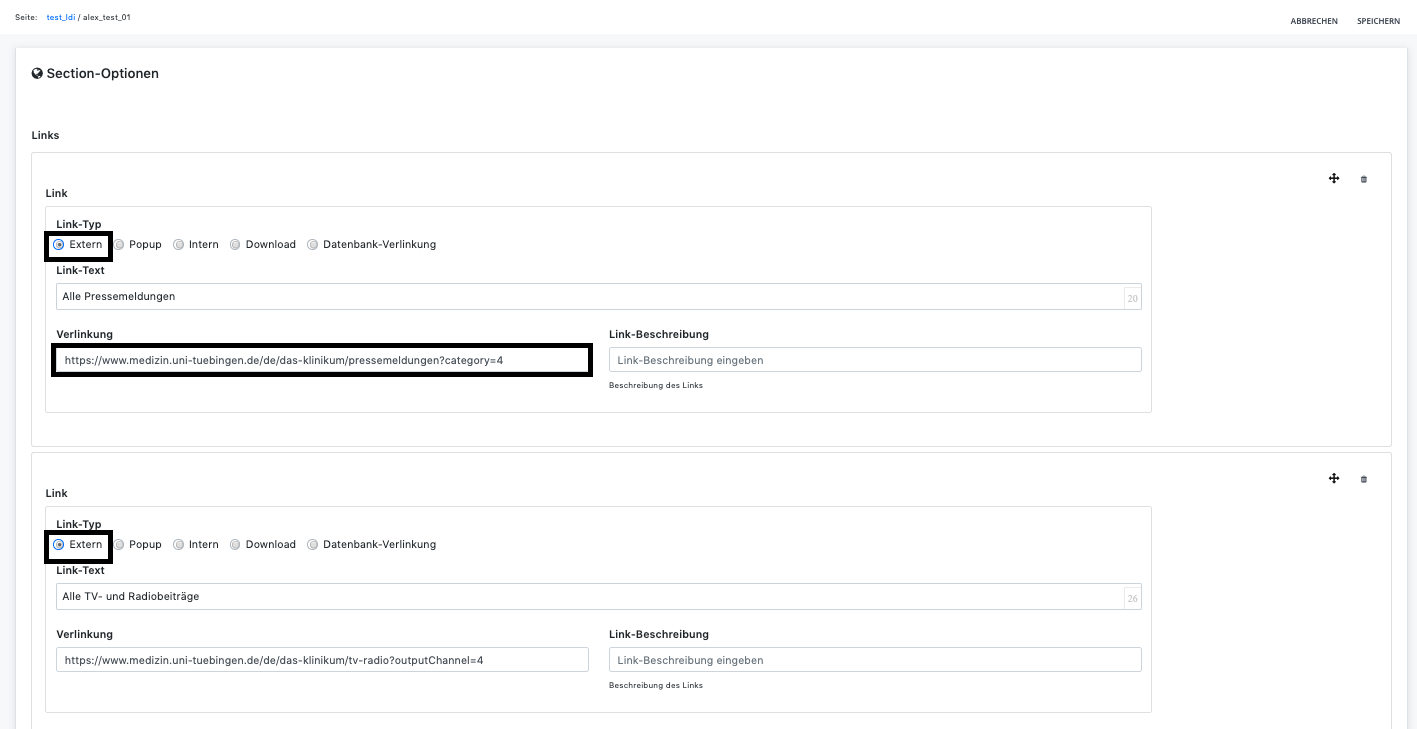This screenshot has height=729, width=1417.
Task: Select Extern link type for TV- und Radiobeiträge
Action: 59,544
